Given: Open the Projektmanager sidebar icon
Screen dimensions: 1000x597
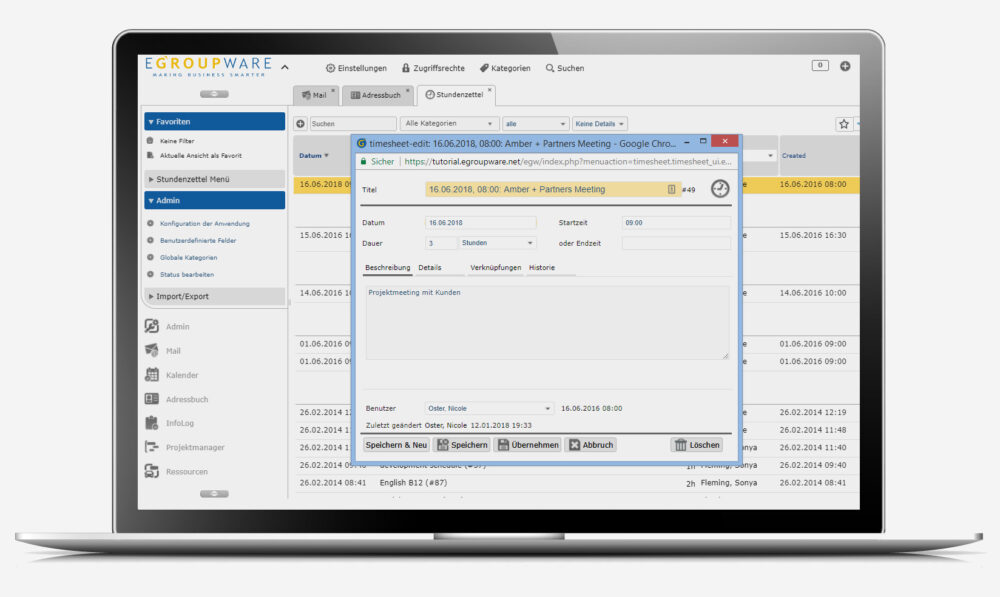Looking at the screenshot, I should pos(153,447).
